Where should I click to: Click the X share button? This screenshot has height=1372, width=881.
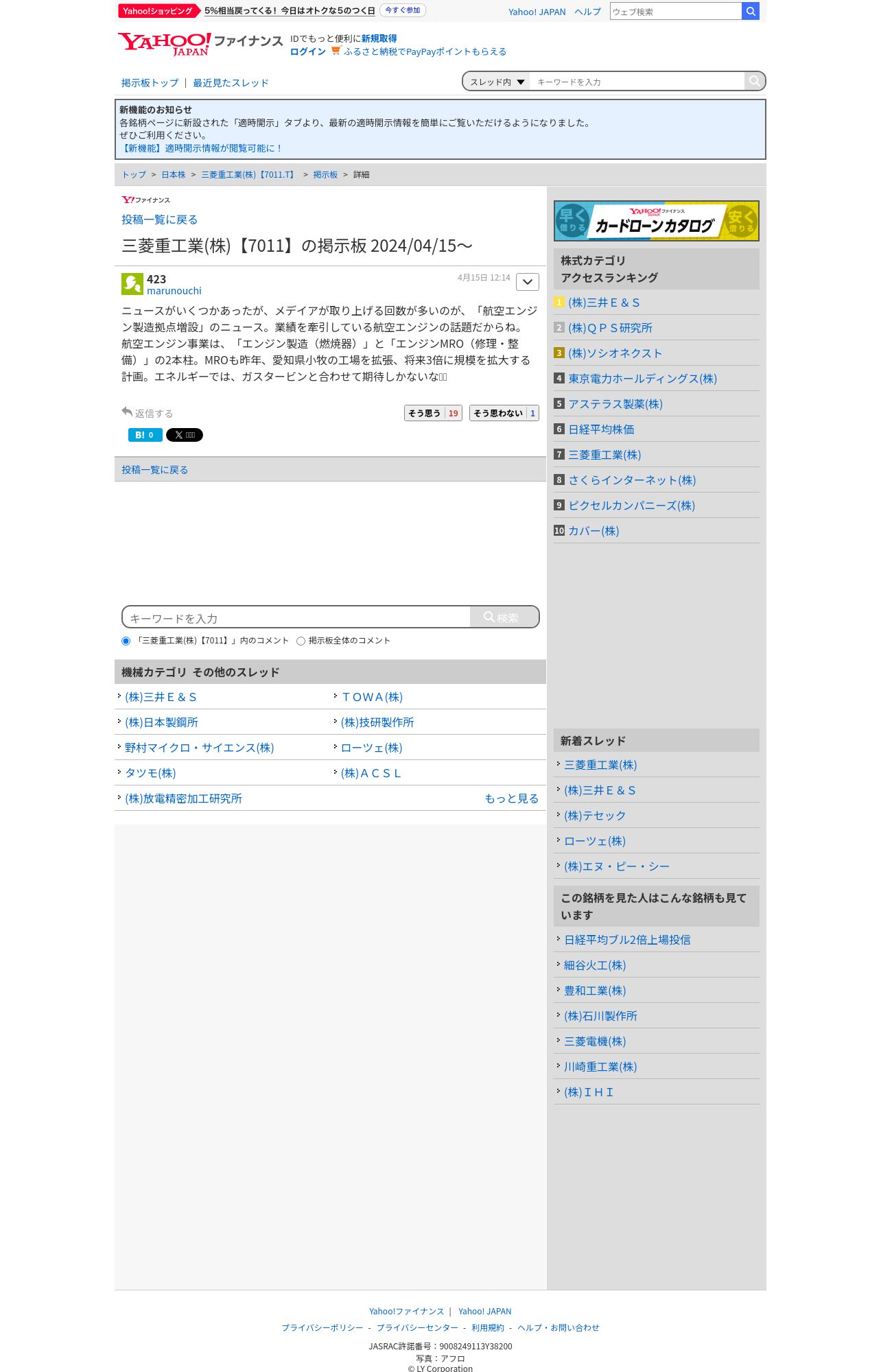pos(185,435)
